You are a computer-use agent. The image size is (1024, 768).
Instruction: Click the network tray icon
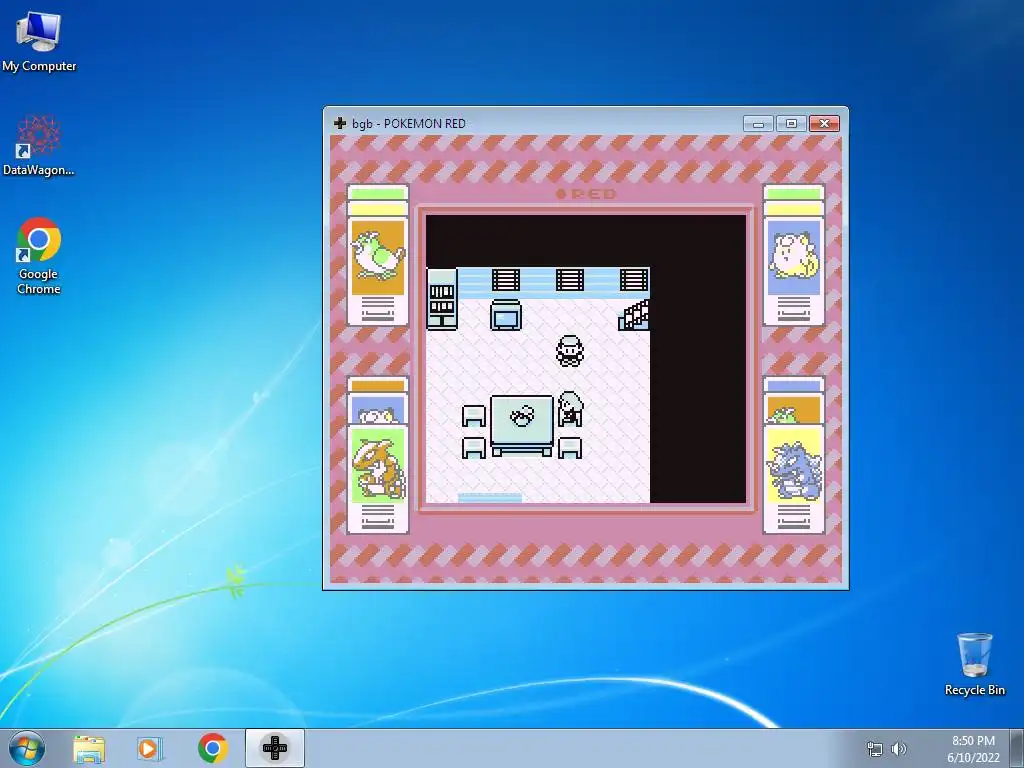[x=874, y=749]
